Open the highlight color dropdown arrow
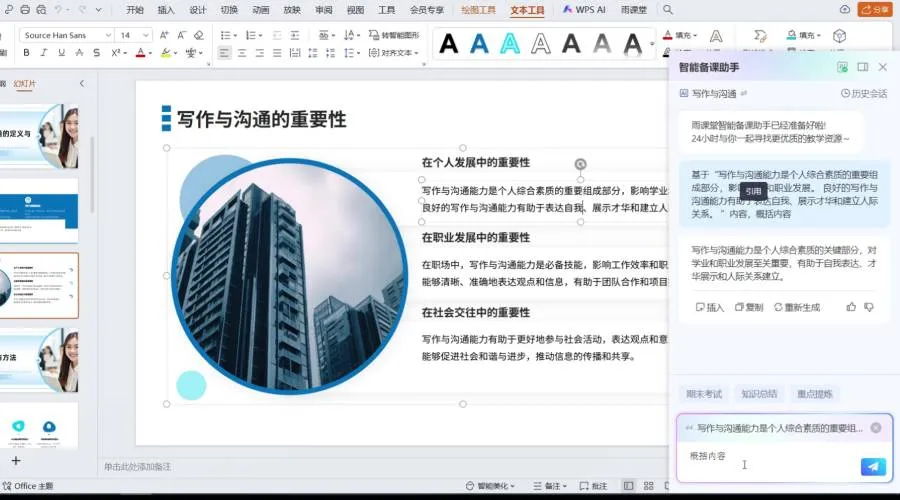 (176, 53)
